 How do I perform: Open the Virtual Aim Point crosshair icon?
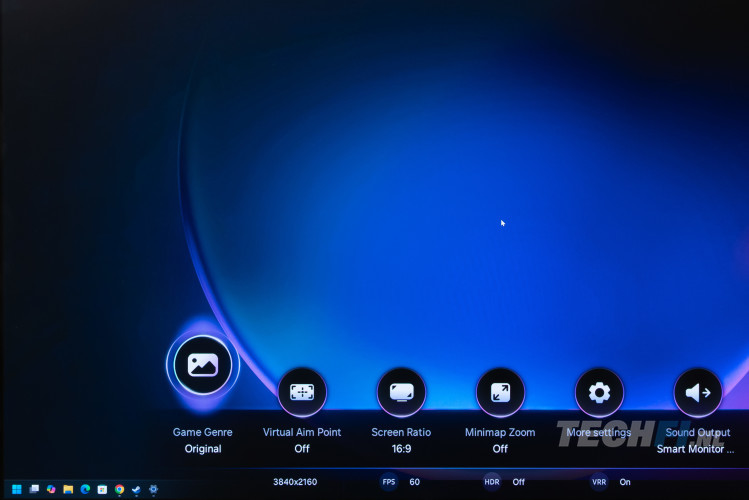pos(302,393)
